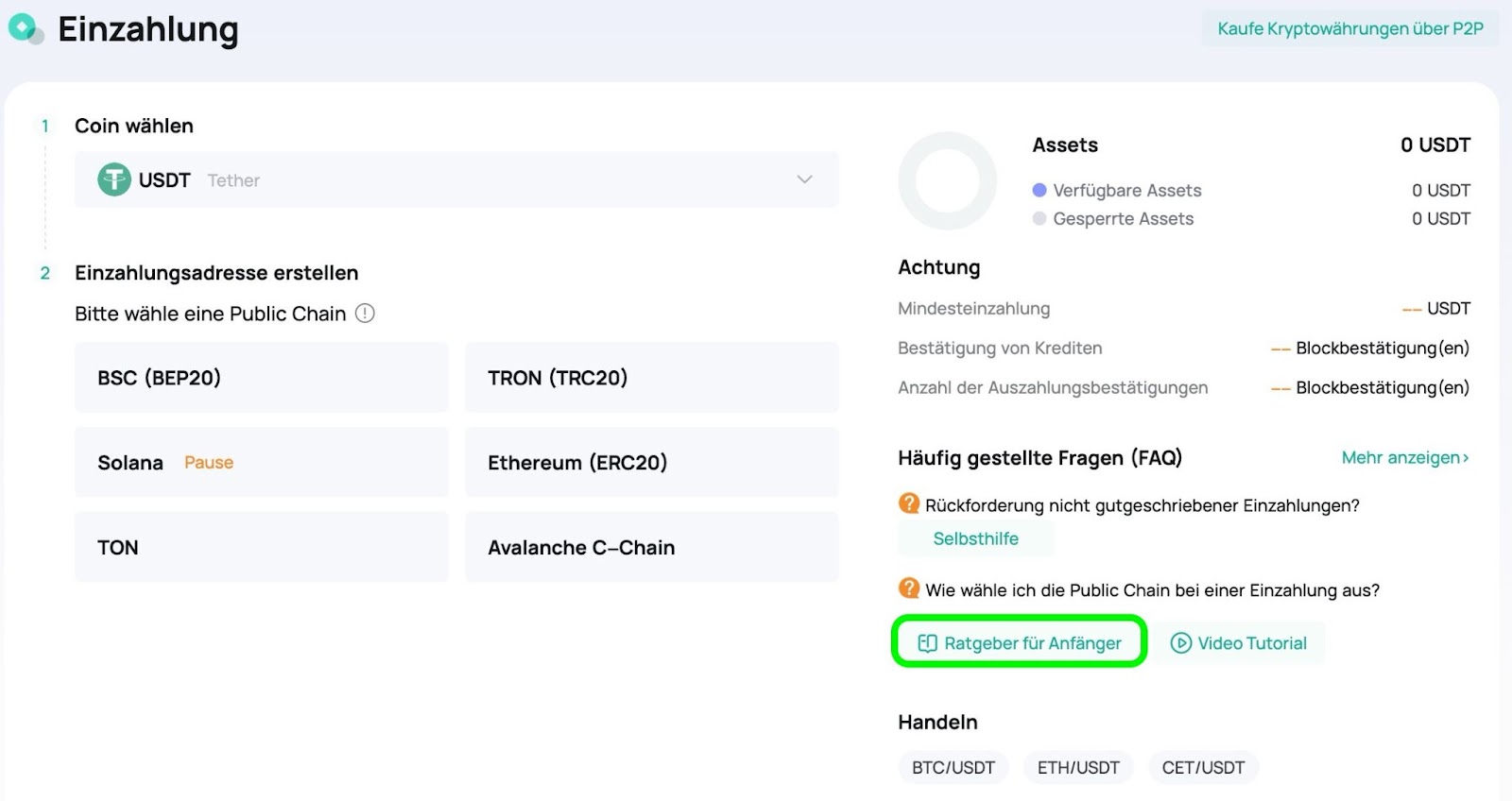This screenshot has height=801, width=1512.
Task: Click Anzahl der Auszahlungsbestätigungen label
Action: coord(1053,388)
